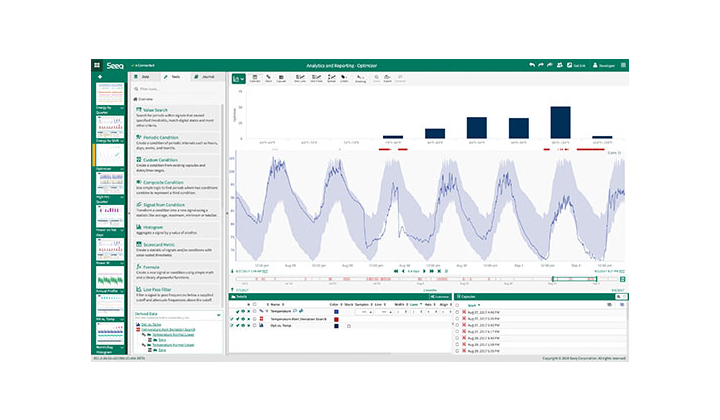Click the Capsule view toolbar icon
Screen dimensions: 720x420
coord(281,78)
